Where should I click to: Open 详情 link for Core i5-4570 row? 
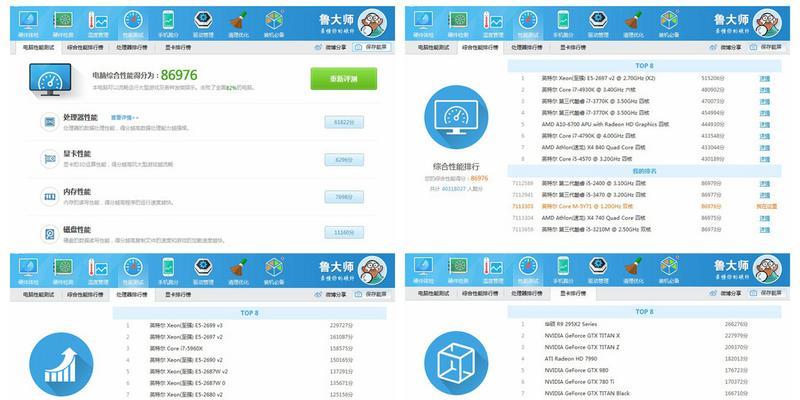click(764, 159)
